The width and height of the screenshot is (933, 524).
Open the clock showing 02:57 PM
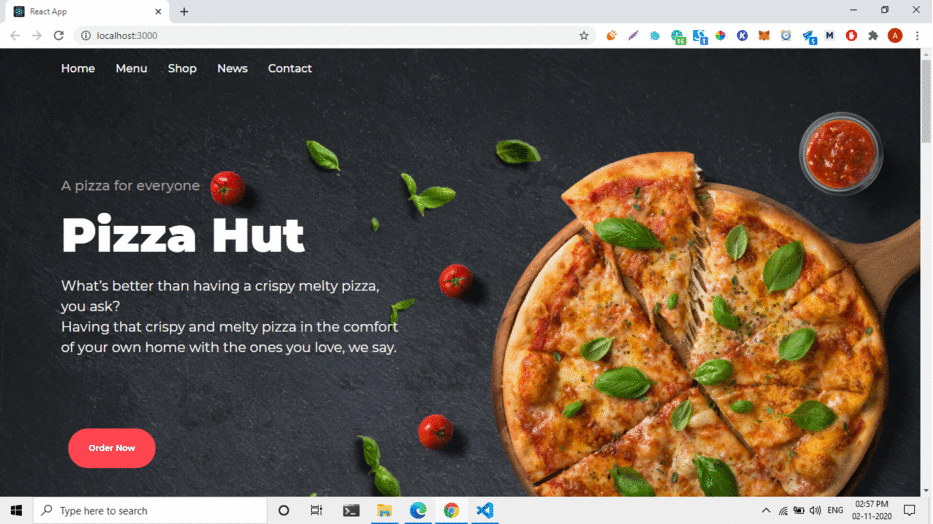872,510
